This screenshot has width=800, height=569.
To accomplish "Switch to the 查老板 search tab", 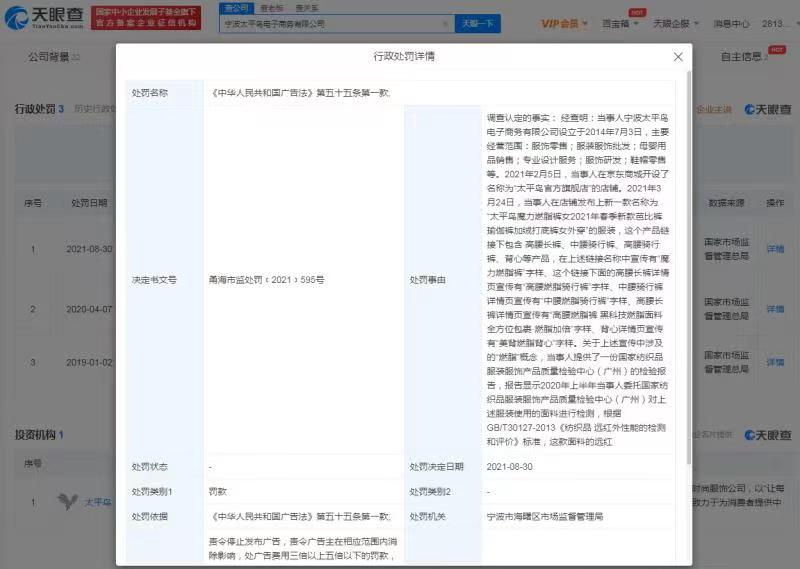I will (271, 7).
